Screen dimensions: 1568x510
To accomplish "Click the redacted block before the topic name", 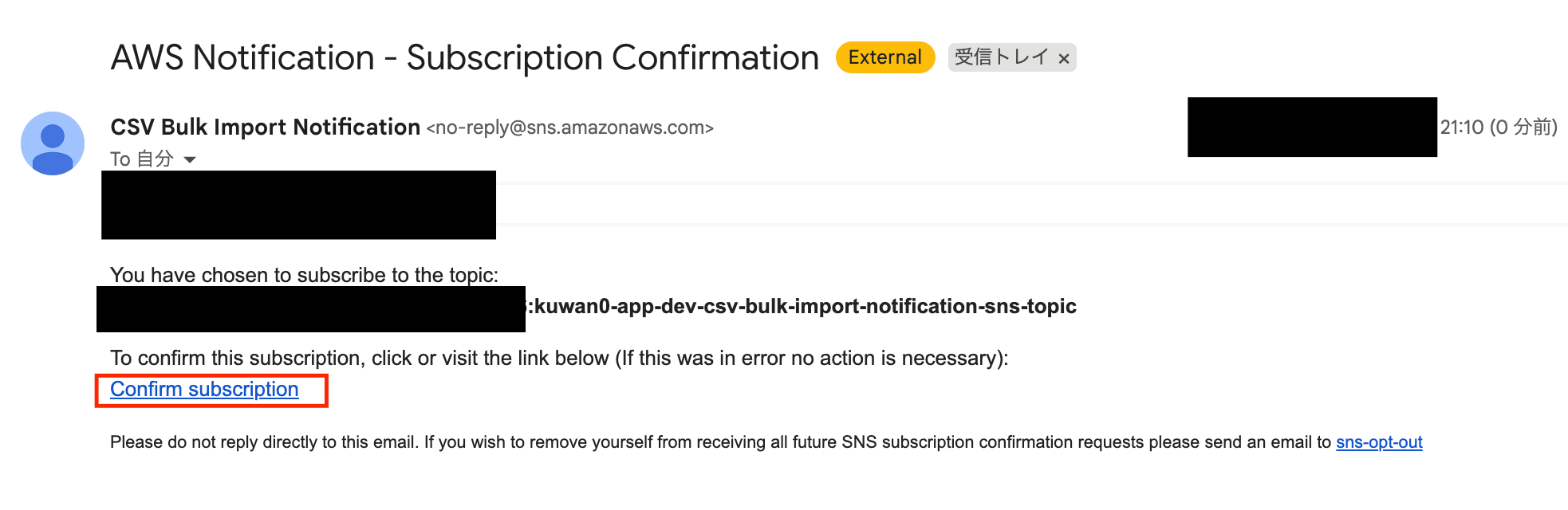I will (310, 309).
